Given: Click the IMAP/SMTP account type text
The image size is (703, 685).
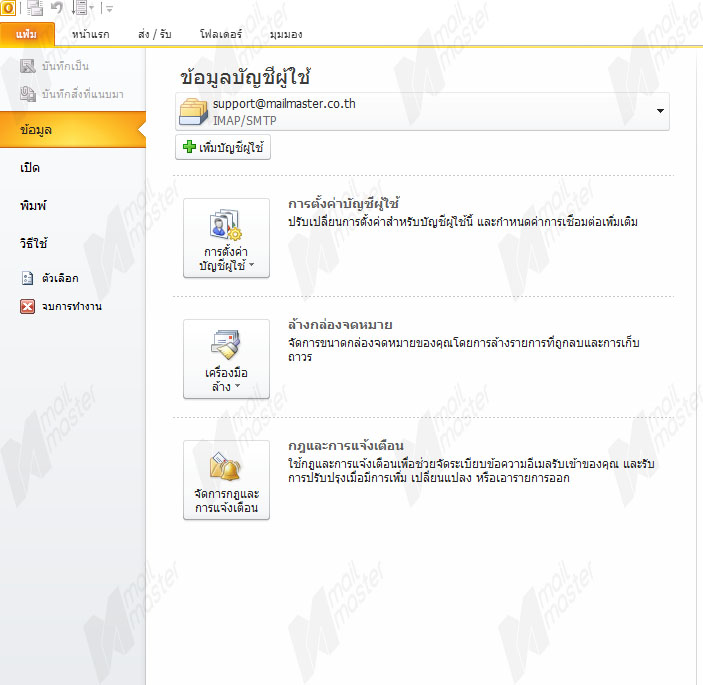Looking at the screenshot, I should (244, 121).
